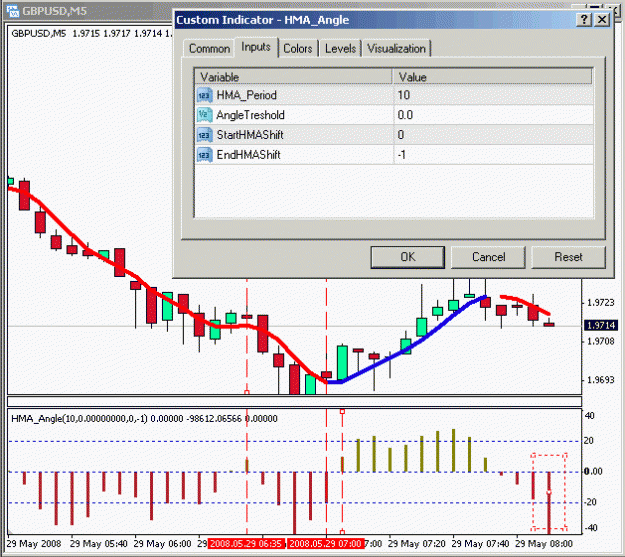
Task: Click the 1.9693 price scale label
Action: click(601, 380)
